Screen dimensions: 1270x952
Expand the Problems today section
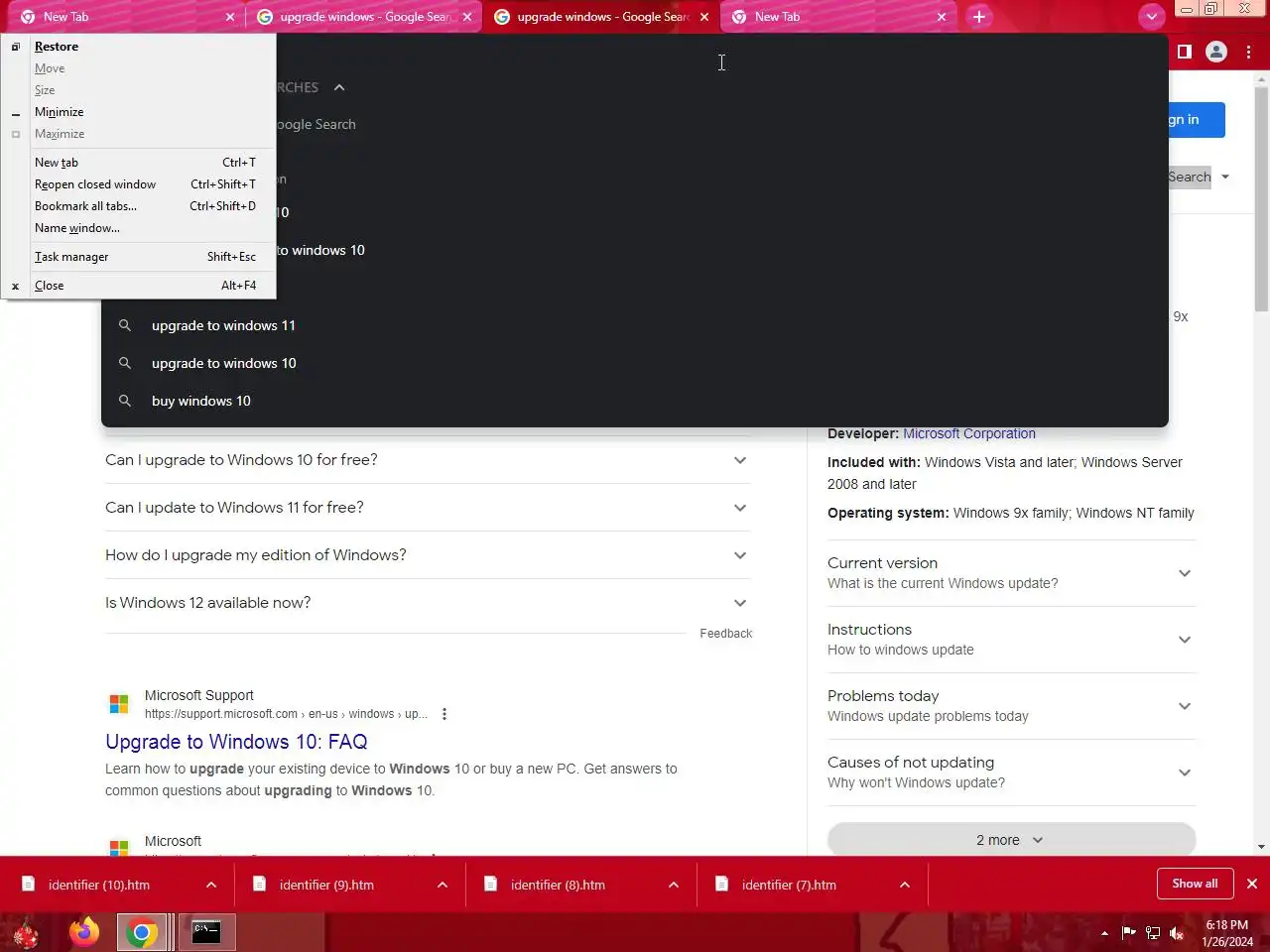coord(1011,706)
